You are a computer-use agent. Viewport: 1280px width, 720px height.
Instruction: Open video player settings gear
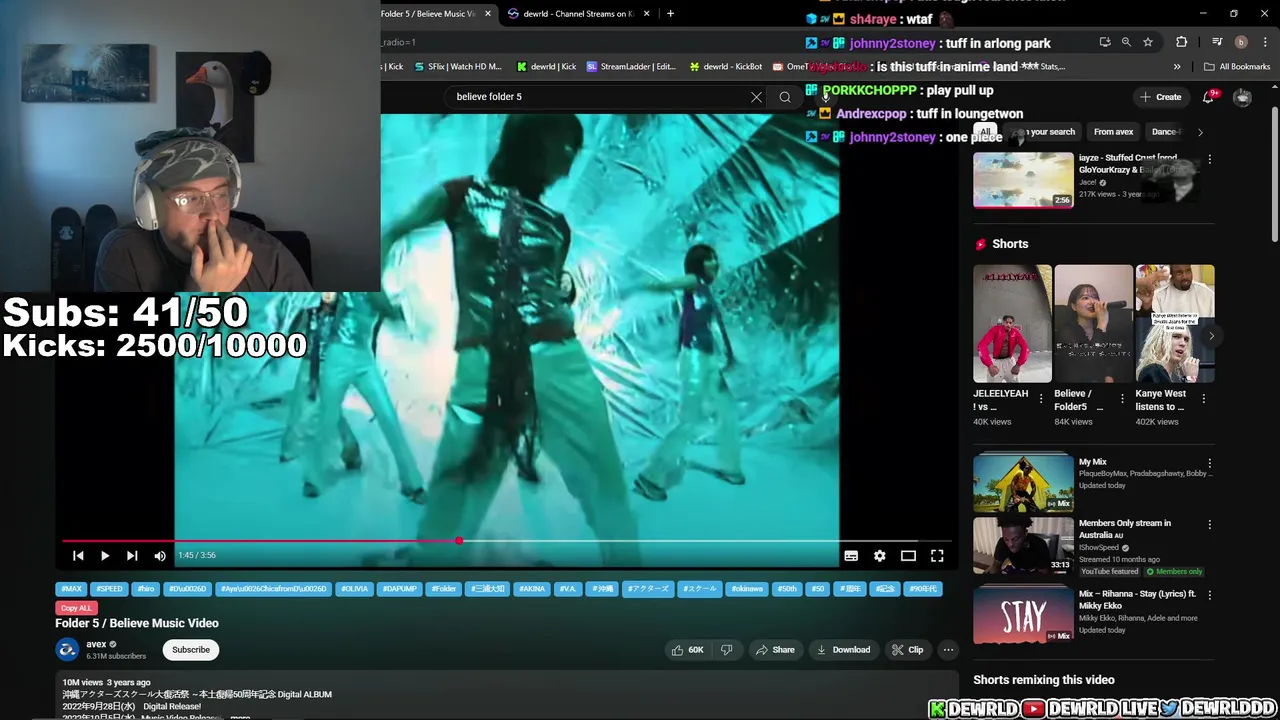click(x=880, y=555)
